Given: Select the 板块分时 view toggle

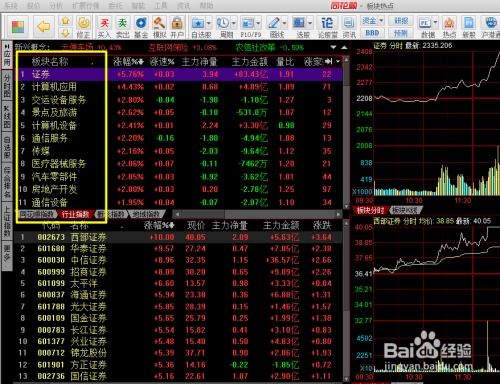Looking at the screenshot, I should click(370, 210).
